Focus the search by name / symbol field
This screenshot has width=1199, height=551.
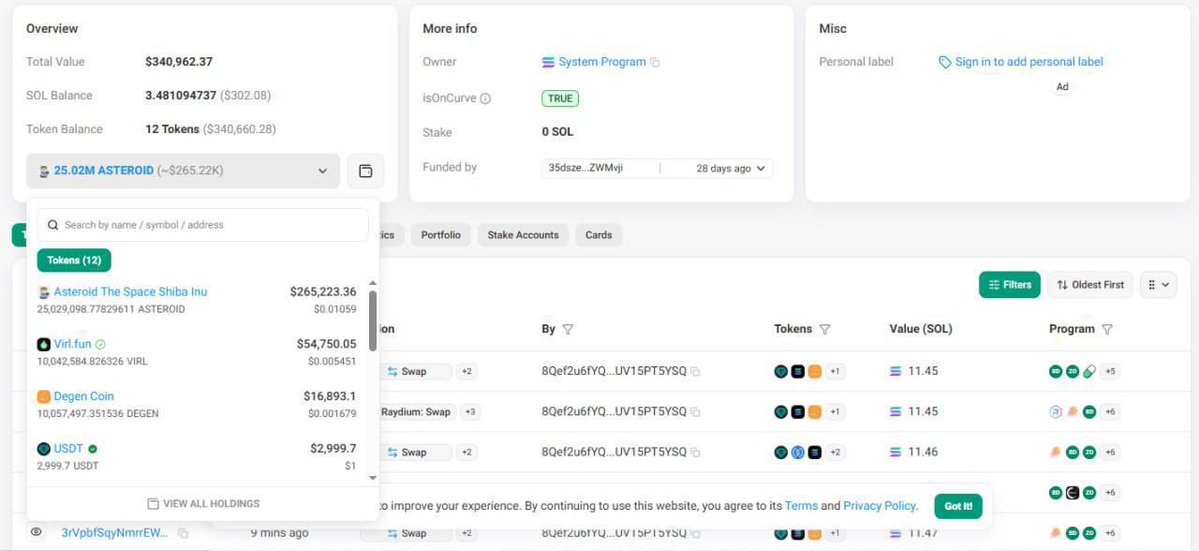coord(203,225)
